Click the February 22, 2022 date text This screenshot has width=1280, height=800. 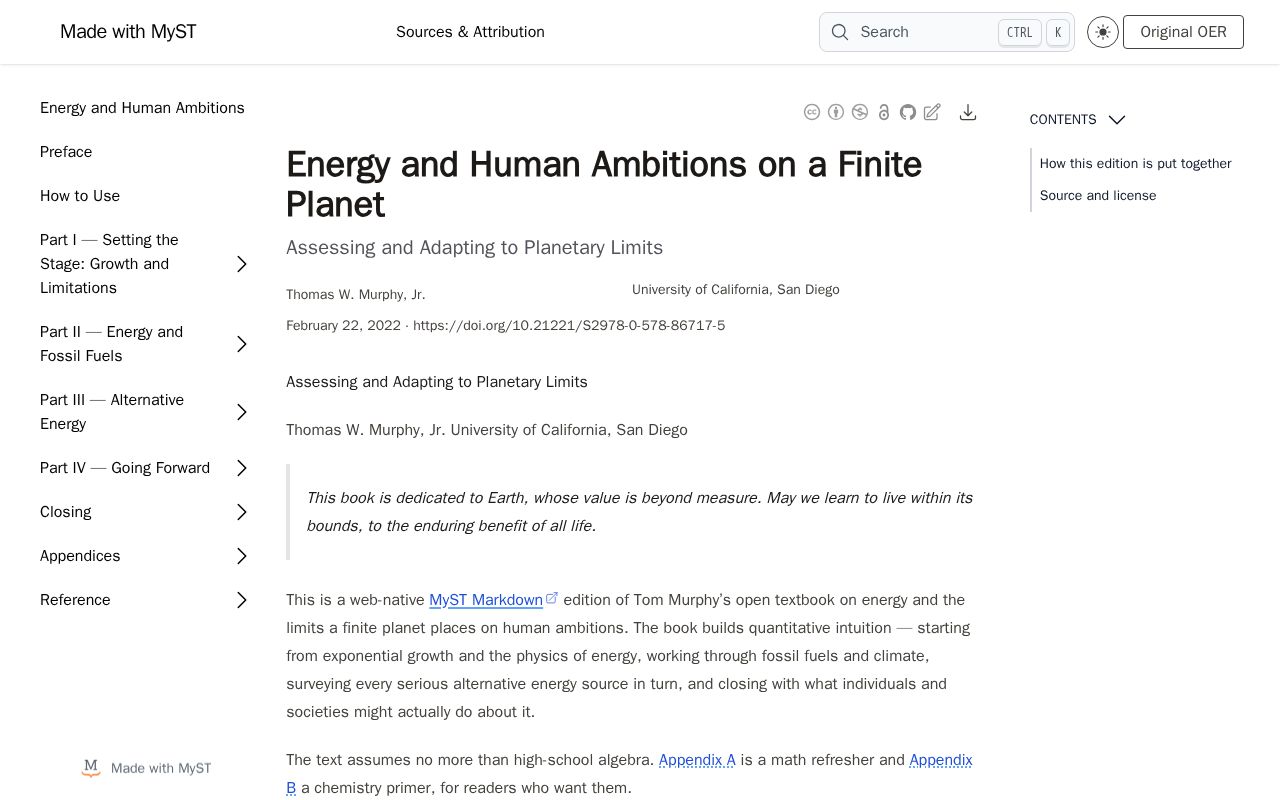point(343,326)
